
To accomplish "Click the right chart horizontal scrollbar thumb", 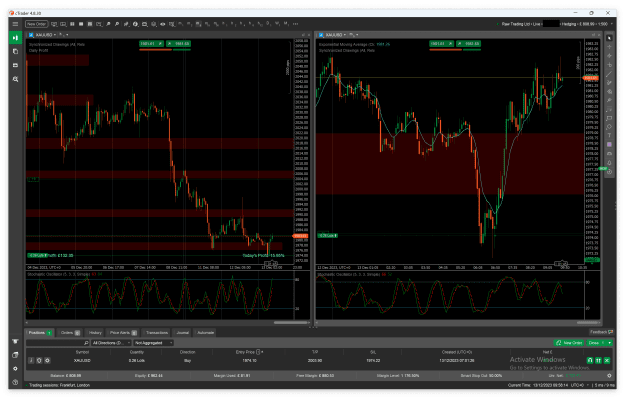I will (587, 322).
